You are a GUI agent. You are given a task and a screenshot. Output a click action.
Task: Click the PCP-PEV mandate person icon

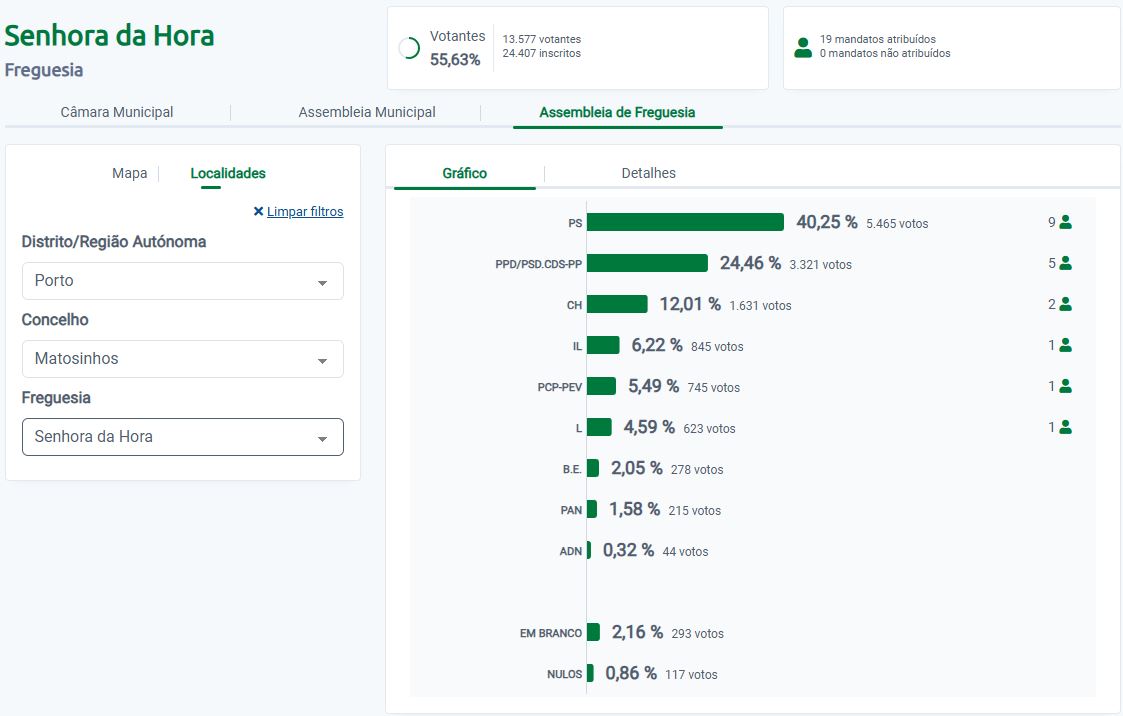coord(1065,386)
